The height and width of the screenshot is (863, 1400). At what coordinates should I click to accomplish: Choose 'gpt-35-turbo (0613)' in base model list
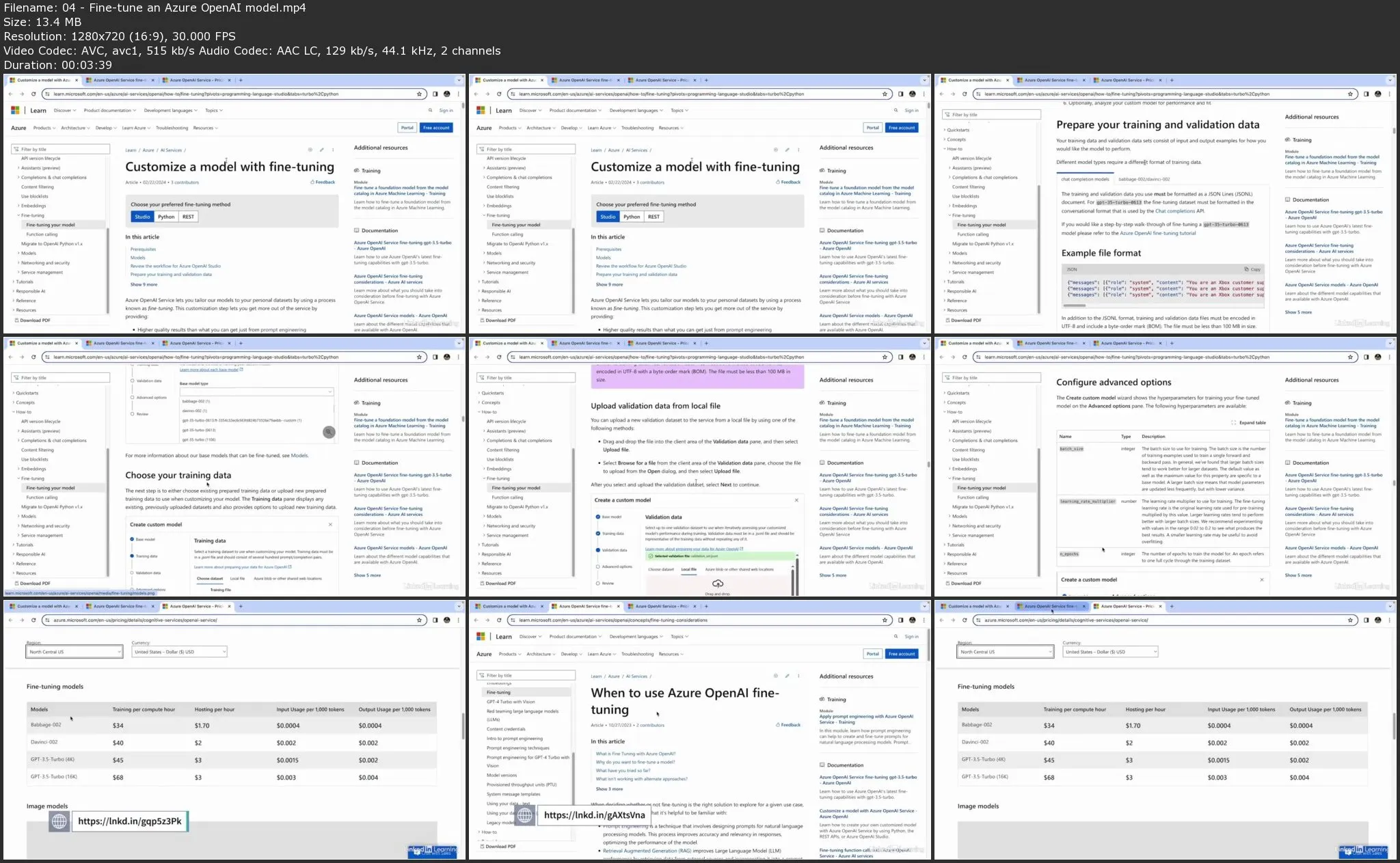point(199,430)
